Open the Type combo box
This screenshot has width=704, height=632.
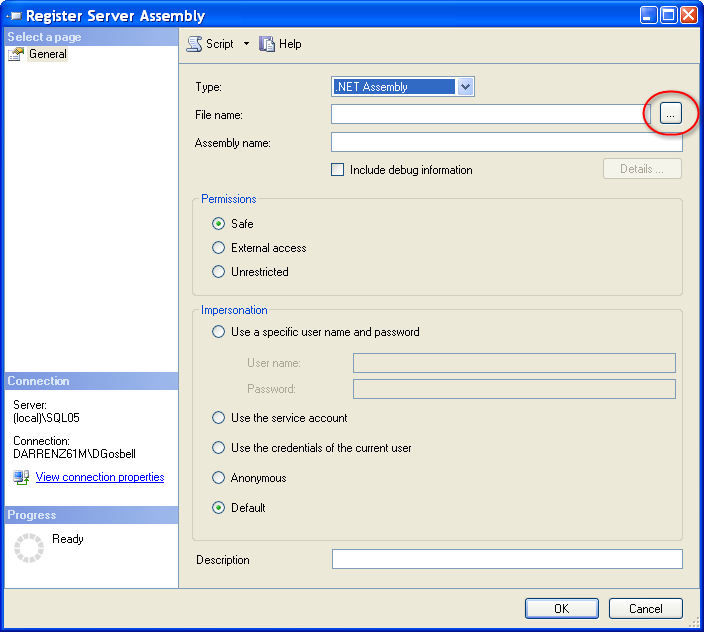click(402, 87)
